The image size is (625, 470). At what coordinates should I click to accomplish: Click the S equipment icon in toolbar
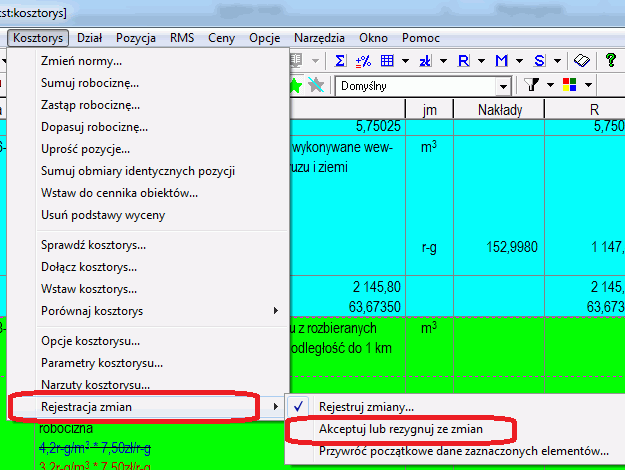[x=540, y=61]
